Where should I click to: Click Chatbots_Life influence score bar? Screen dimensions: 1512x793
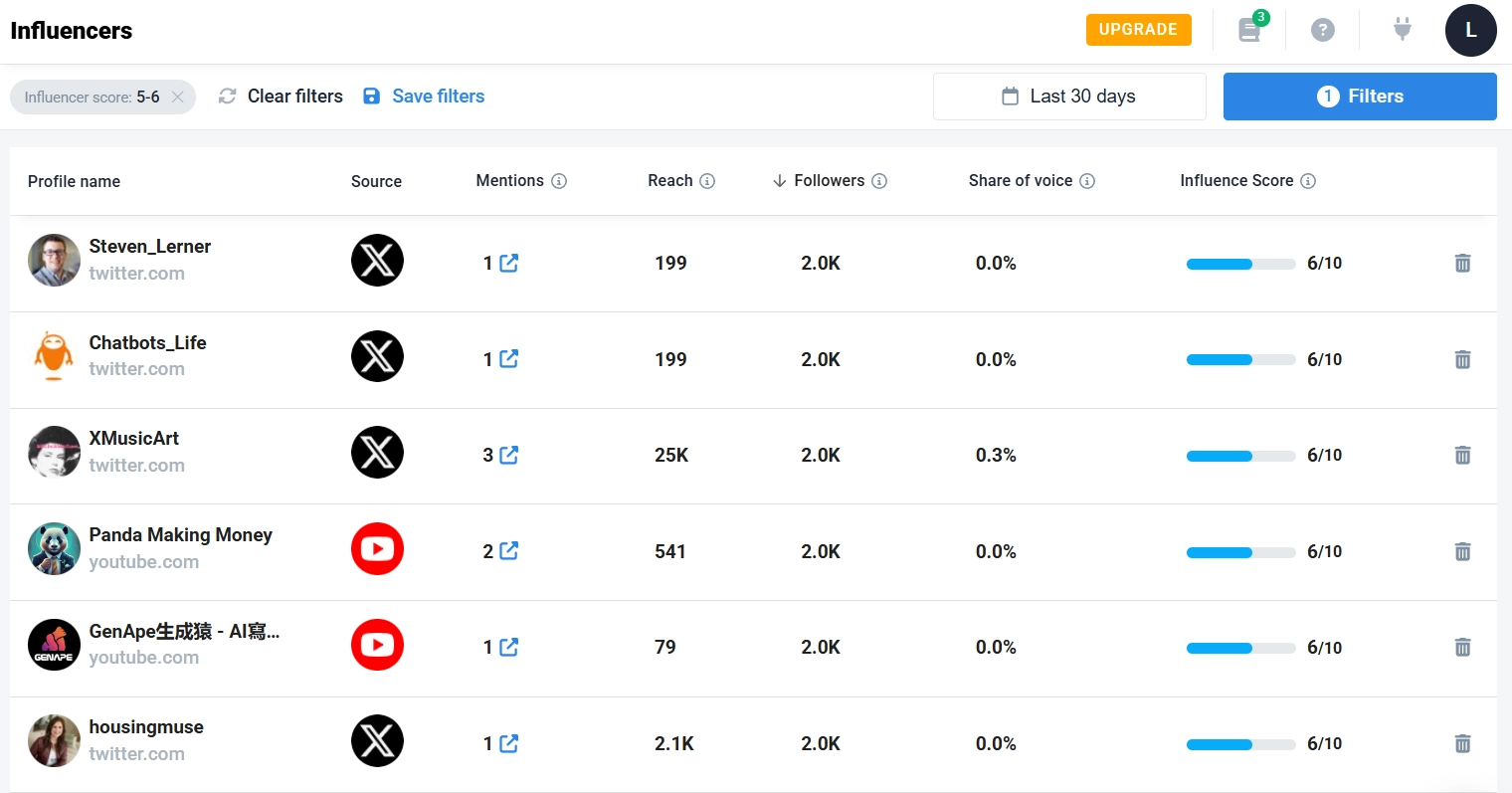1240,359
